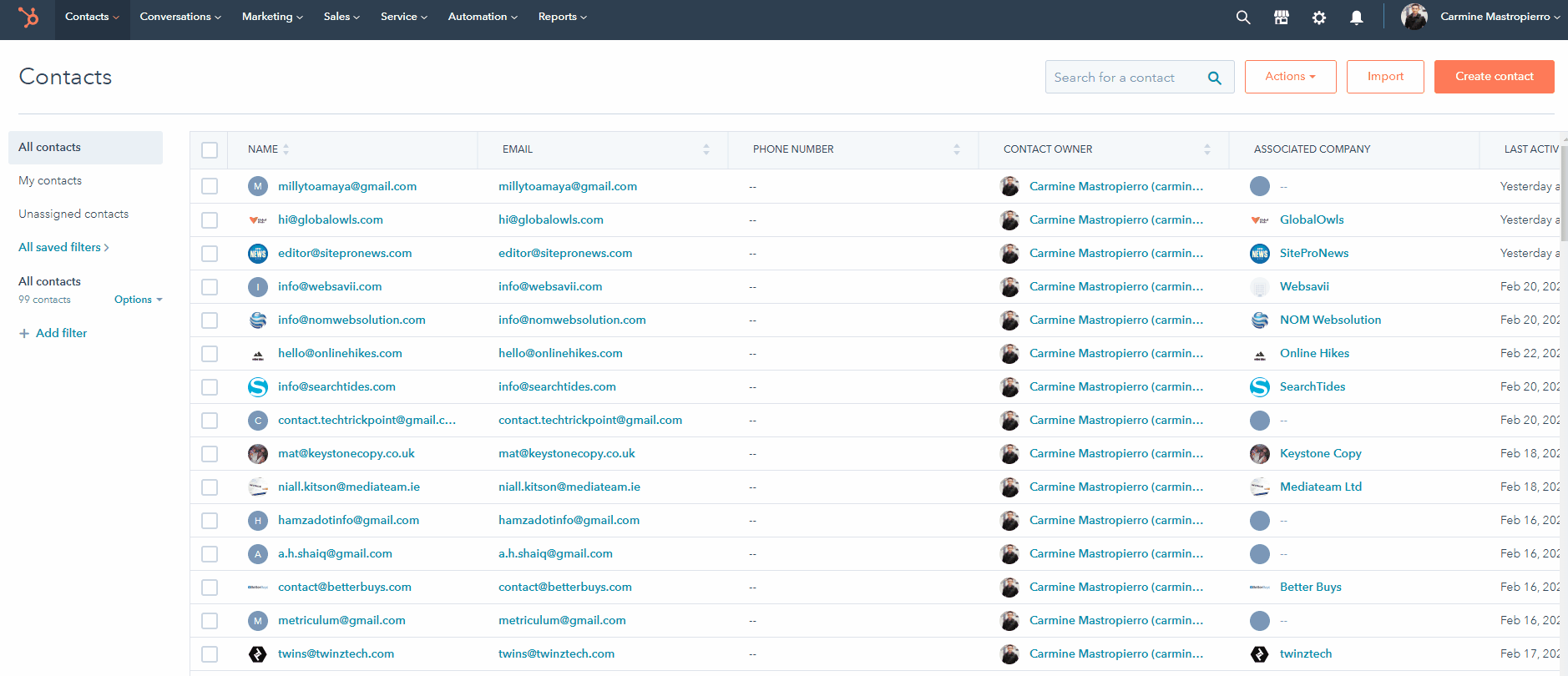The height and width of the screenshot is (676, 1568).
Task: Sort by the Name column arrows
Action: (x=286, y=149)
